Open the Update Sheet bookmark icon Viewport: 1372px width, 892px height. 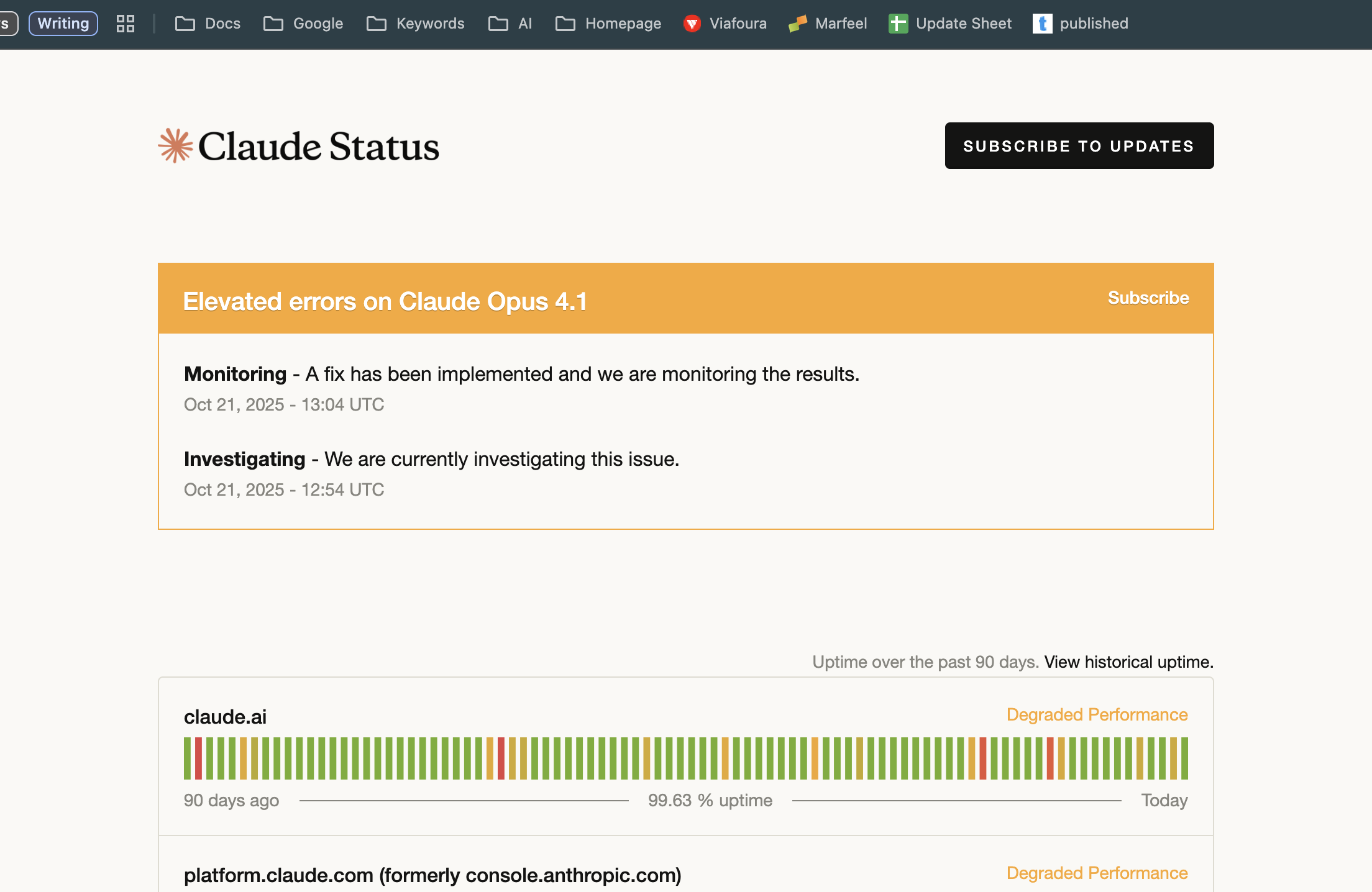coord(898,24)
